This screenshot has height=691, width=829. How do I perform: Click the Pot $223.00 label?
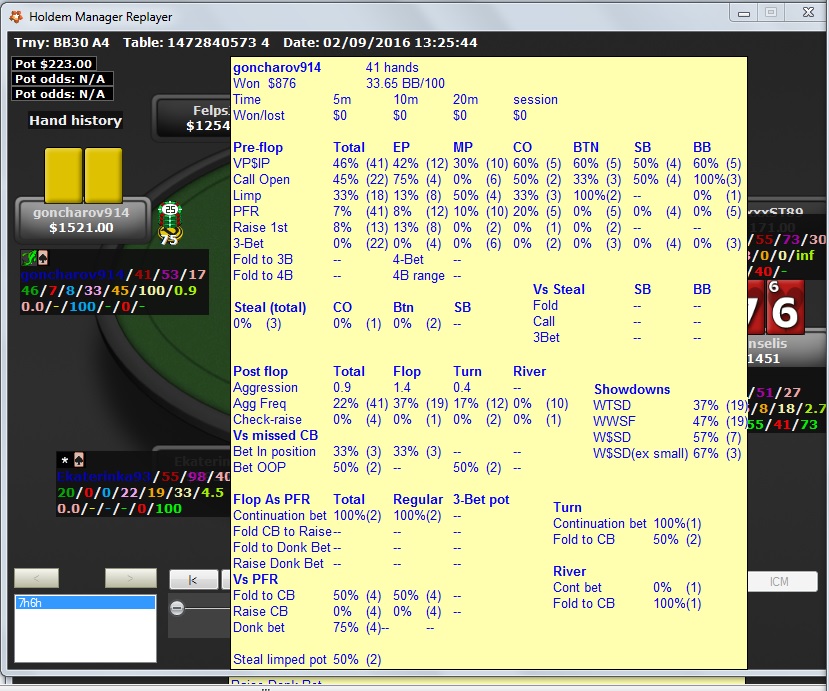53,64
